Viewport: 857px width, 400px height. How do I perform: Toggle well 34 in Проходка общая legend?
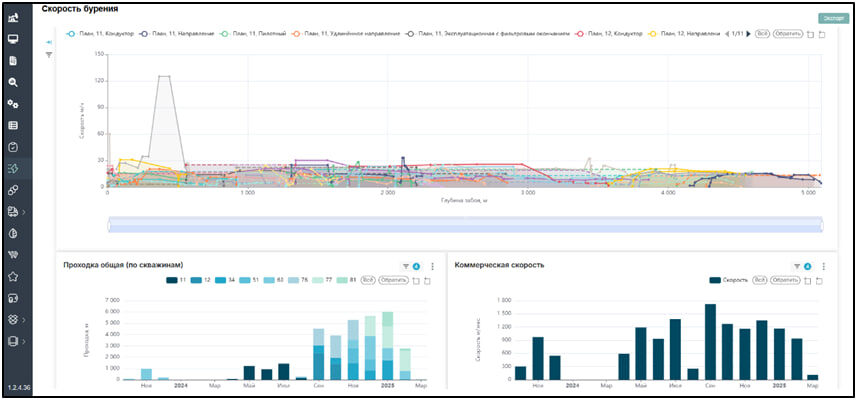226,280
